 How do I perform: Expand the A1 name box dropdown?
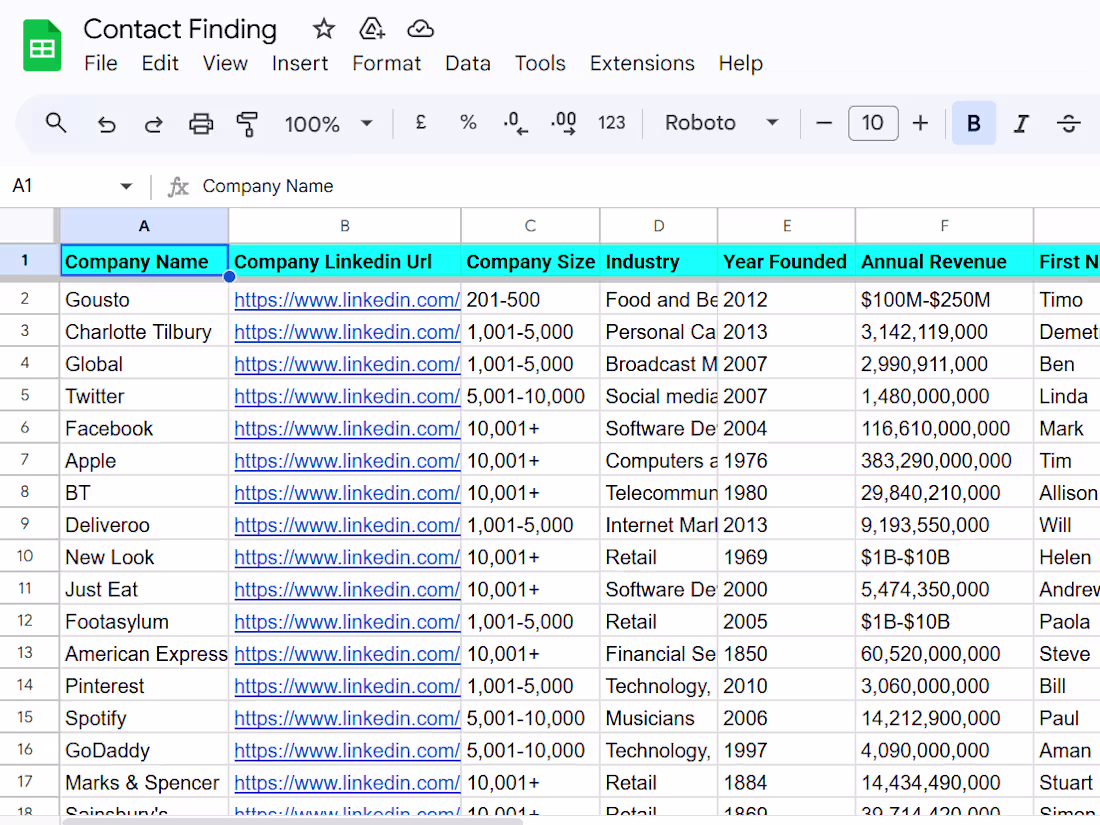tap(126, 186)
